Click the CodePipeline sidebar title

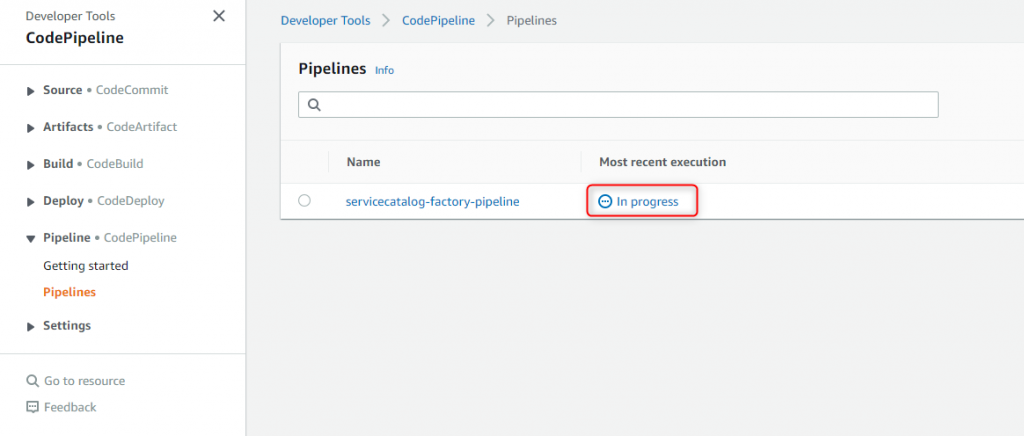[74, 38]
